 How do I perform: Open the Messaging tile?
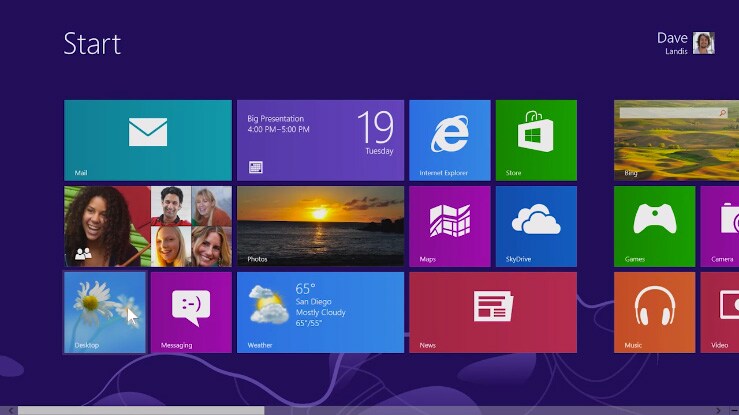pyautogui.click(x=191, y=312)
